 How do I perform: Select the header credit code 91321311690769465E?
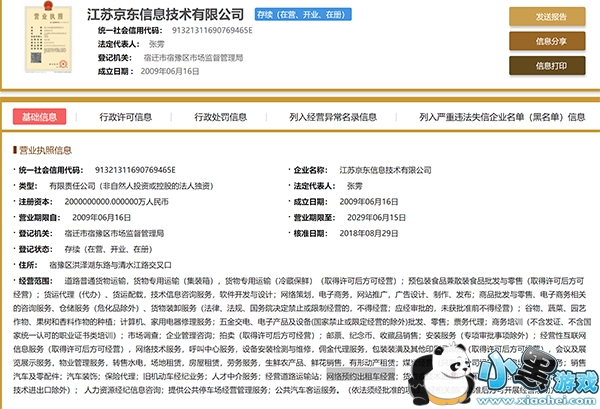pyautogui.click(x=212, y=30)
